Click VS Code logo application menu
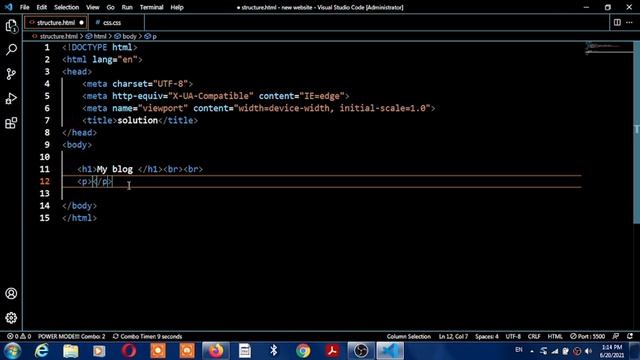Screen dimensions: 640x360 click(9, 7)
